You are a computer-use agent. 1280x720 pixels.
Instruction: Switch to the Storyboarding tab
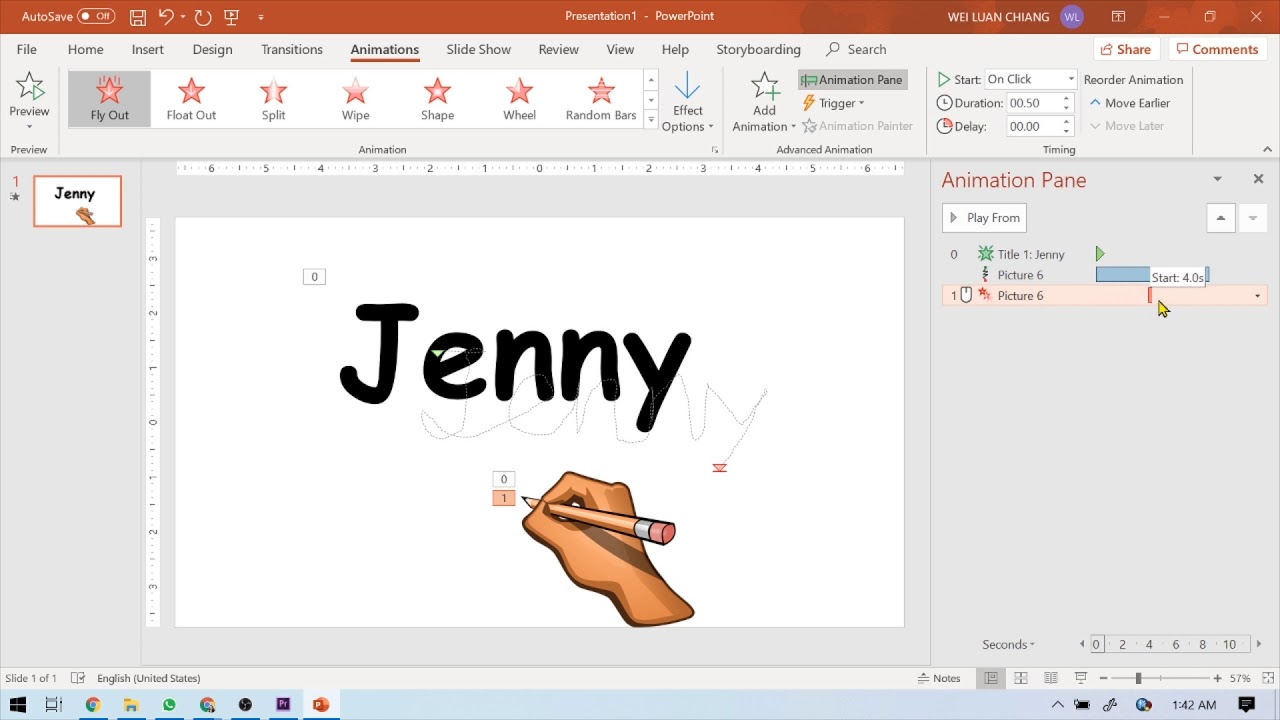758,49
